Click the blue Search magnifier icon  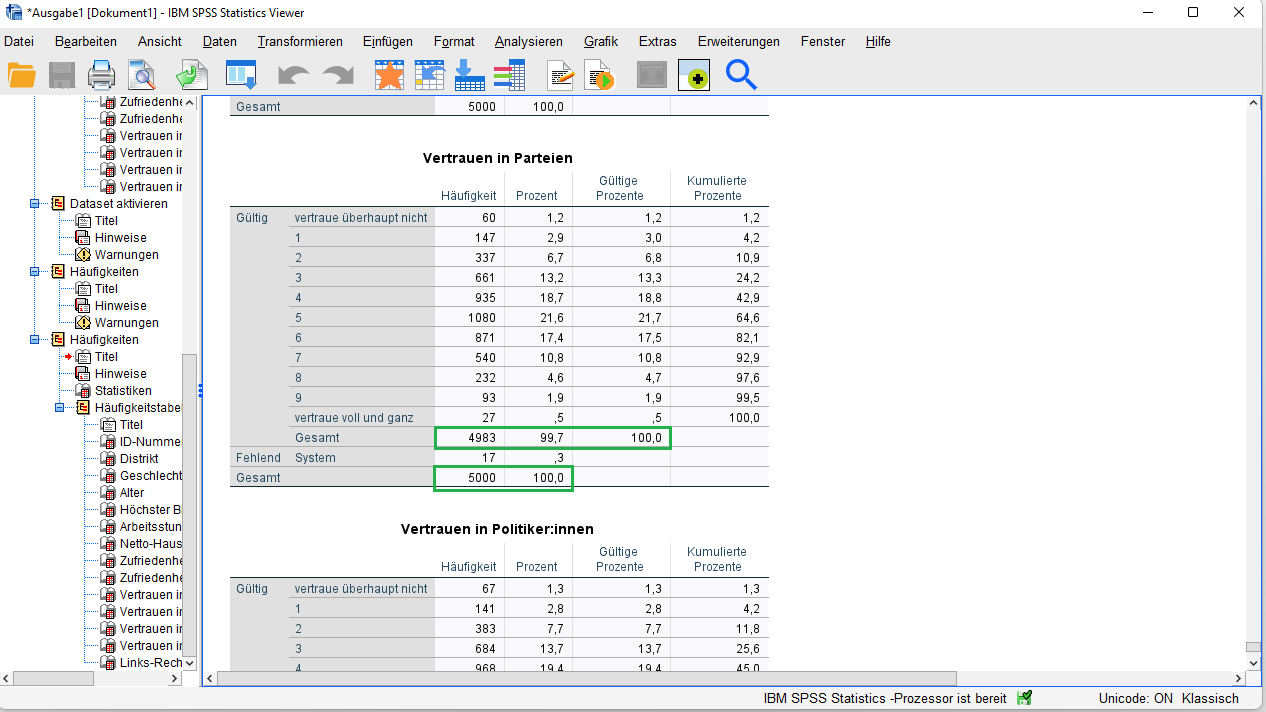pos(741,75)
